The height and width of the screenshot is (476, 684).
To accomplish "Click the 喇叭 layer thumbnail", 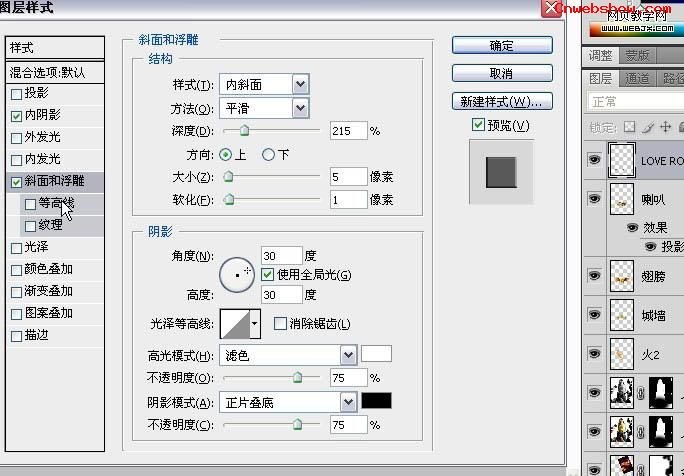I will pyautogui.click(x=624, y=199).
